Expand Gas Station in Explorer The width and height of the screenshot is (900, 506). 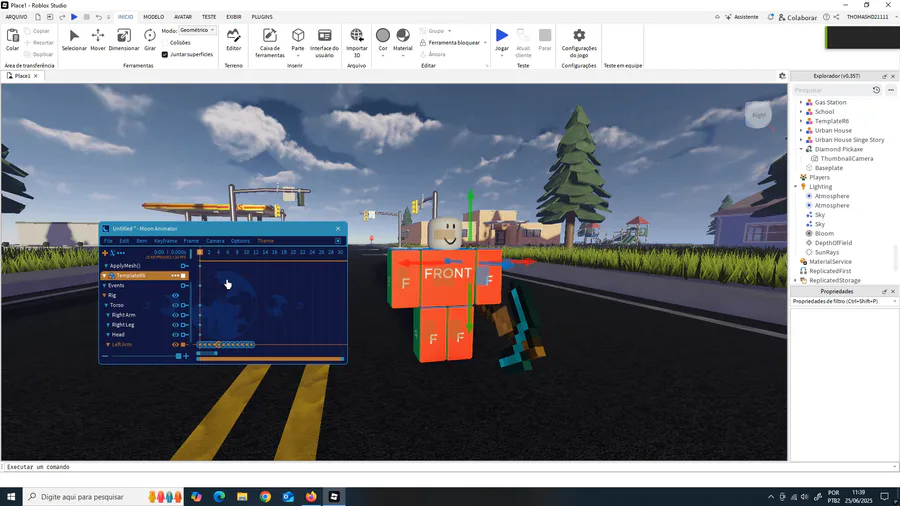coord(801,103)
